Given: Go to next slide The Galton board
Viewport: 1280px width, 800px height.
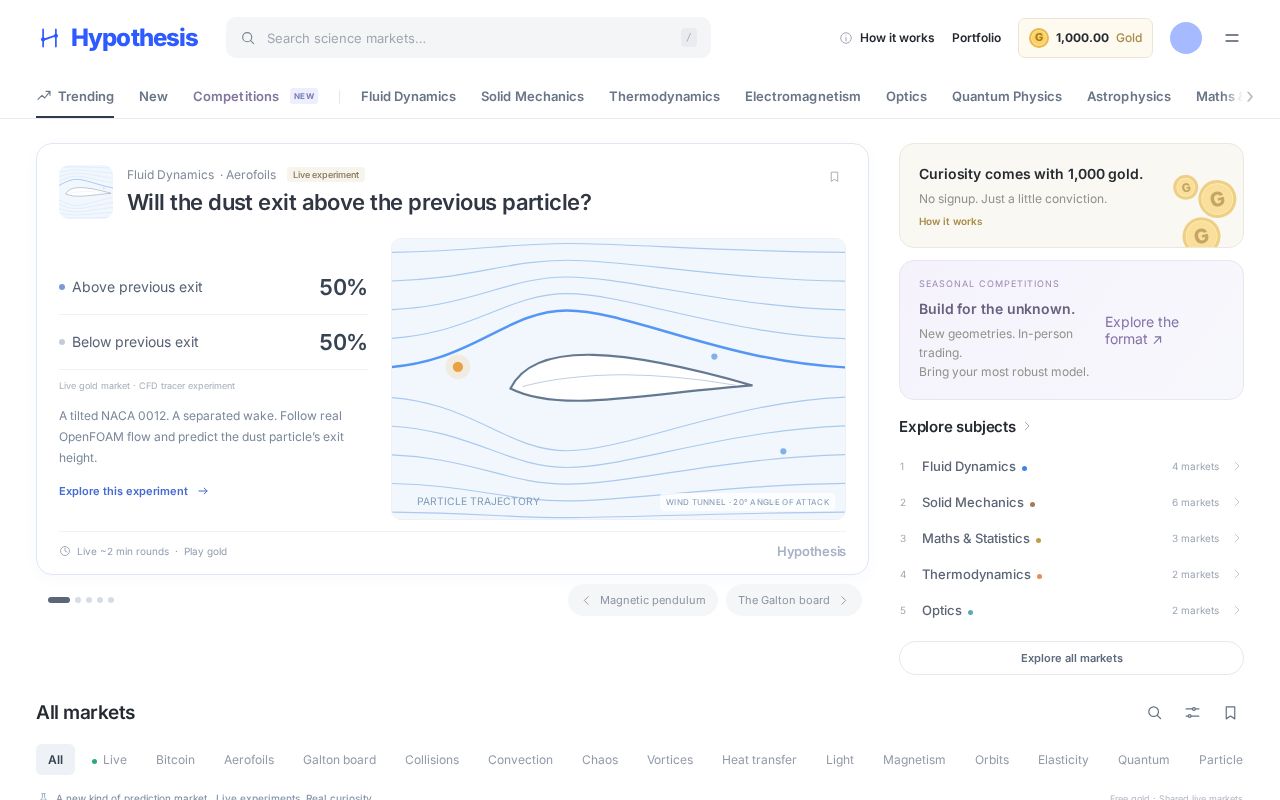Looking at the screenshot, I should [794, 600].
